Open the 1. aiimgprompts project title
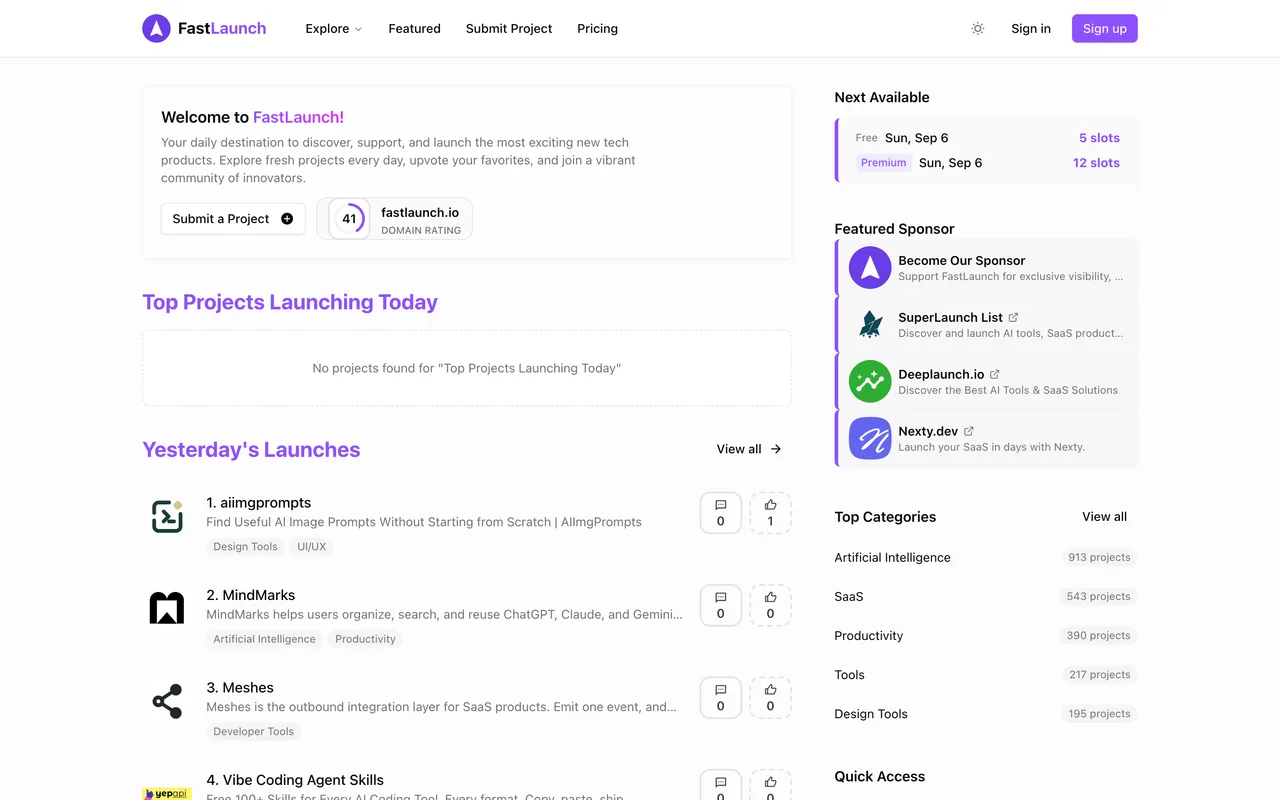This screenshot has width=1280, height=800. [x=259, y=503]
